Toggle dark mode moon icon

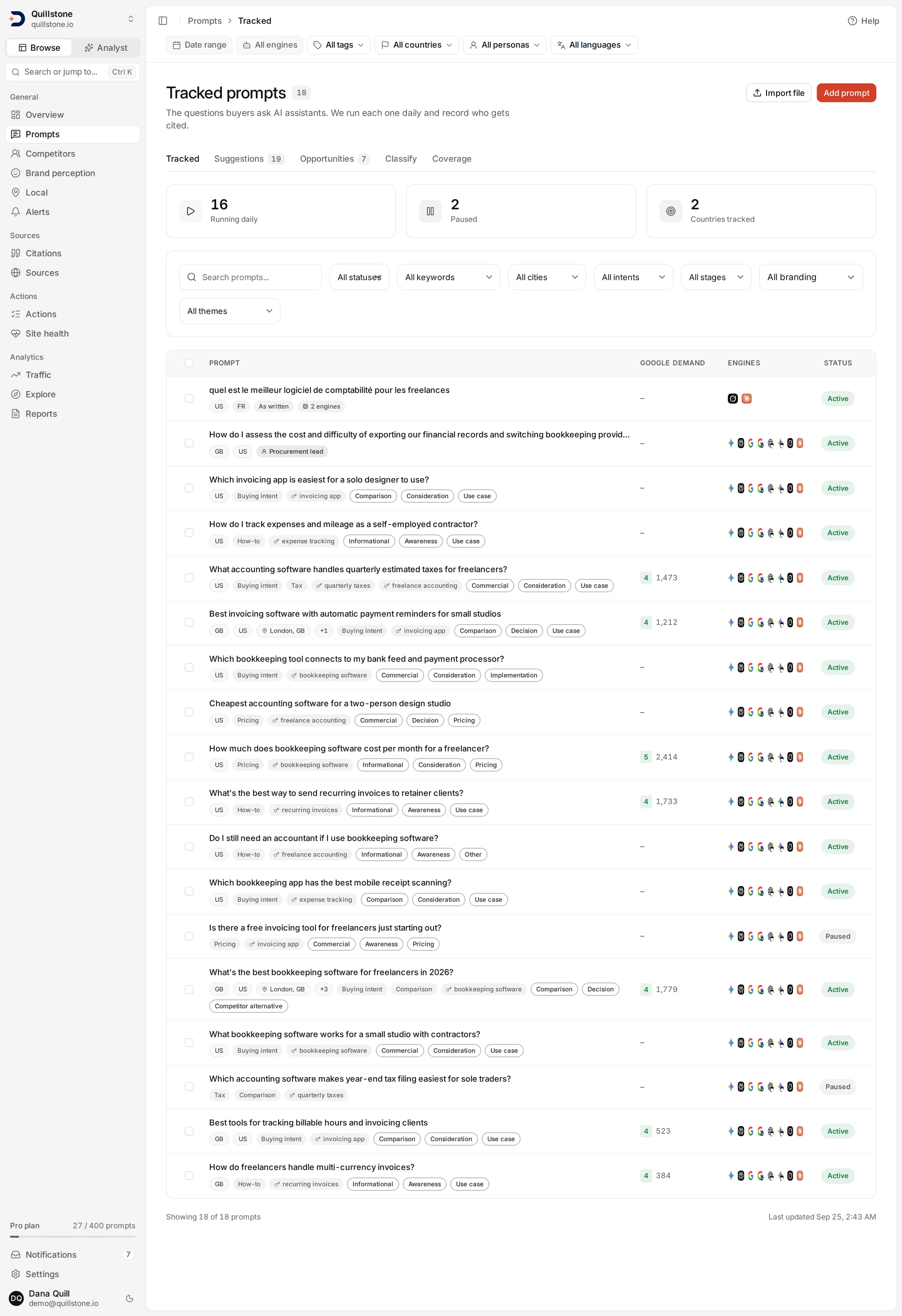[x=130, y=1298]
